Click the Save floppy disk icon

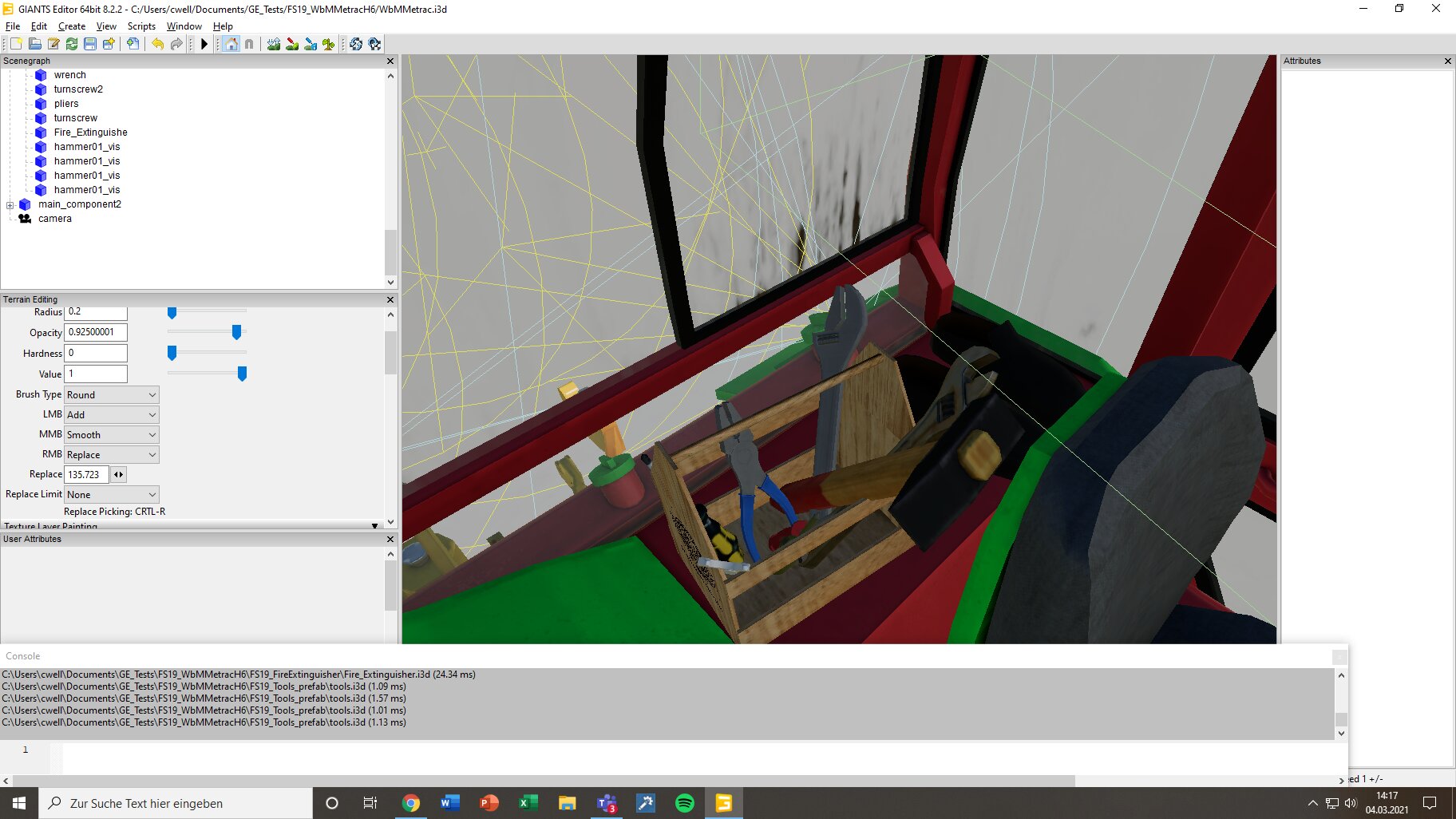(x=90, y=44)
